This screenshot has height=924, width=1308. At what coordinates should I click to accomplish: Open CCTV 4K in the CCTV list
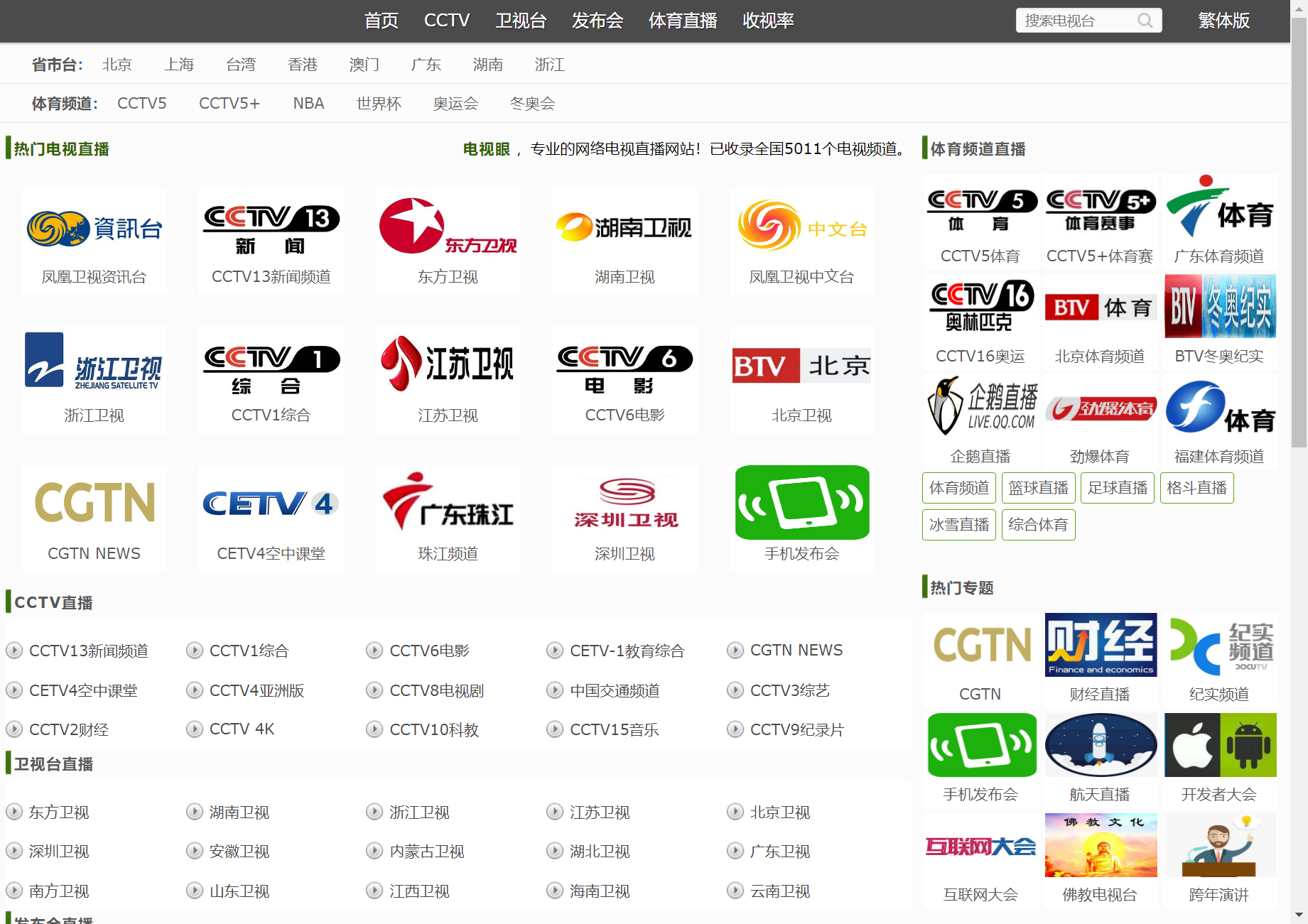tap(242, 729)
